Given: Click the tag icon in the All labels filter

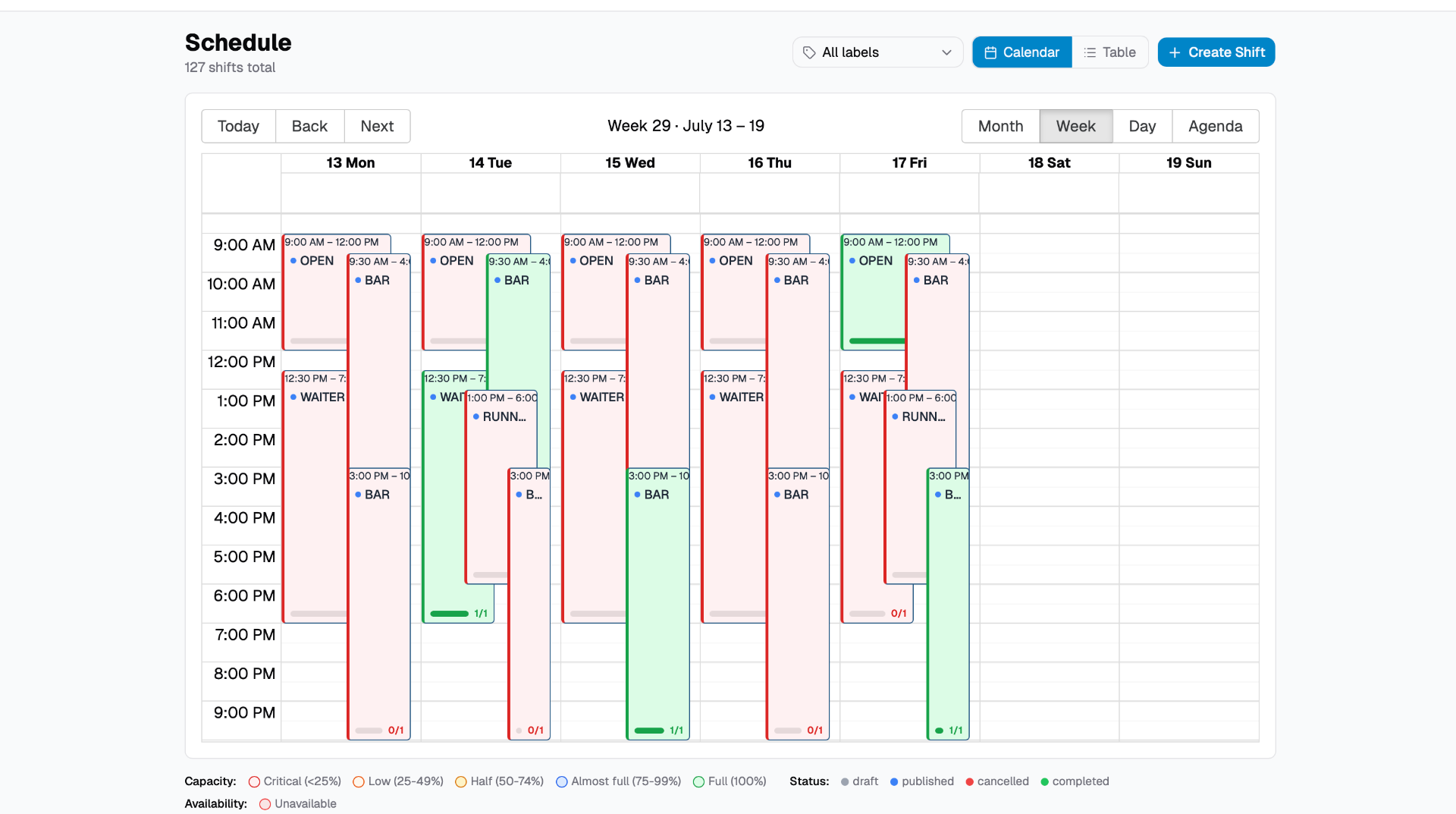Looking at the screenshot, I should (x=809, y=52).
